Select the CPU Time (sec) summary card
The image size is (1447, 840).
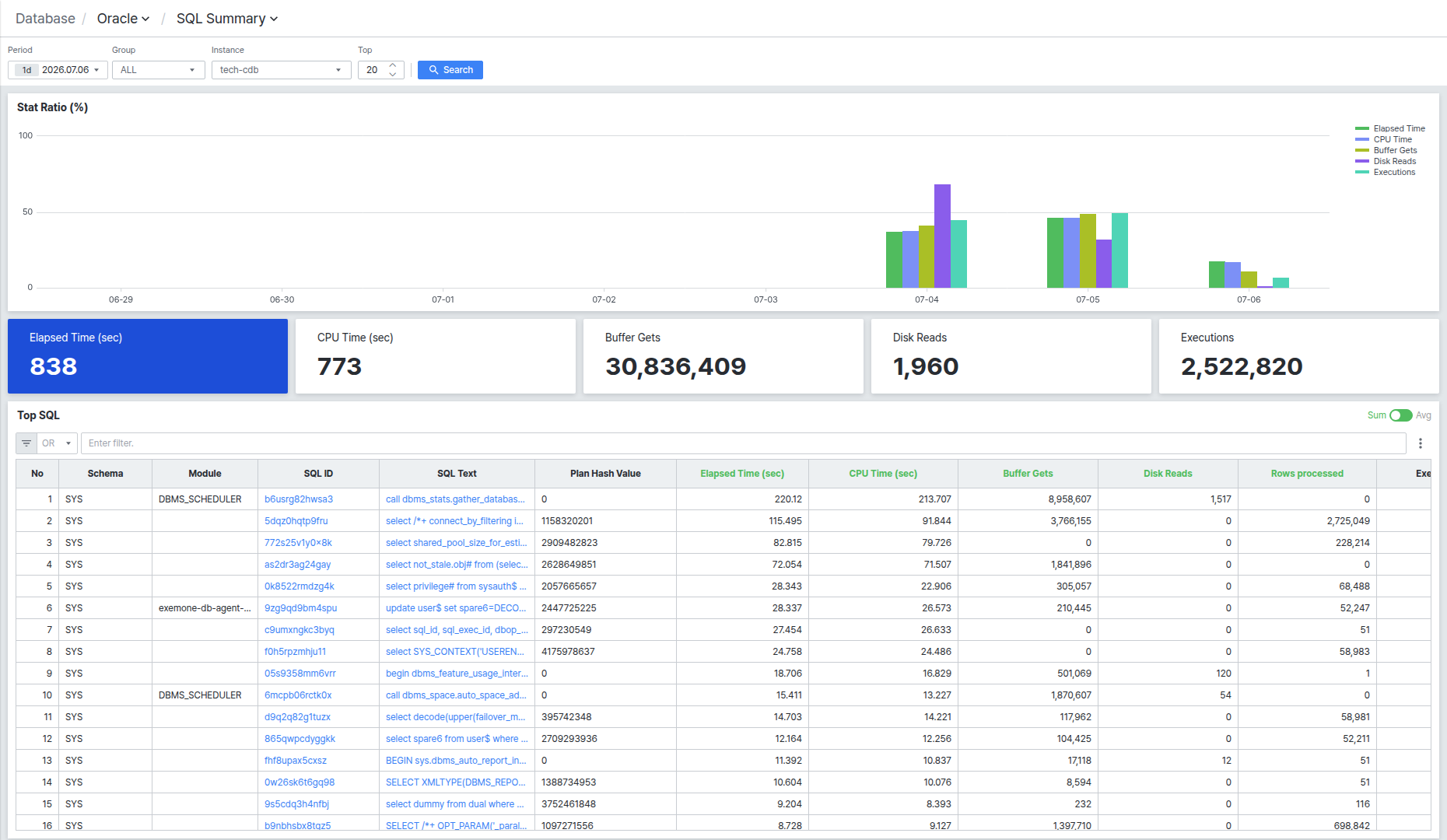[436, 356]
